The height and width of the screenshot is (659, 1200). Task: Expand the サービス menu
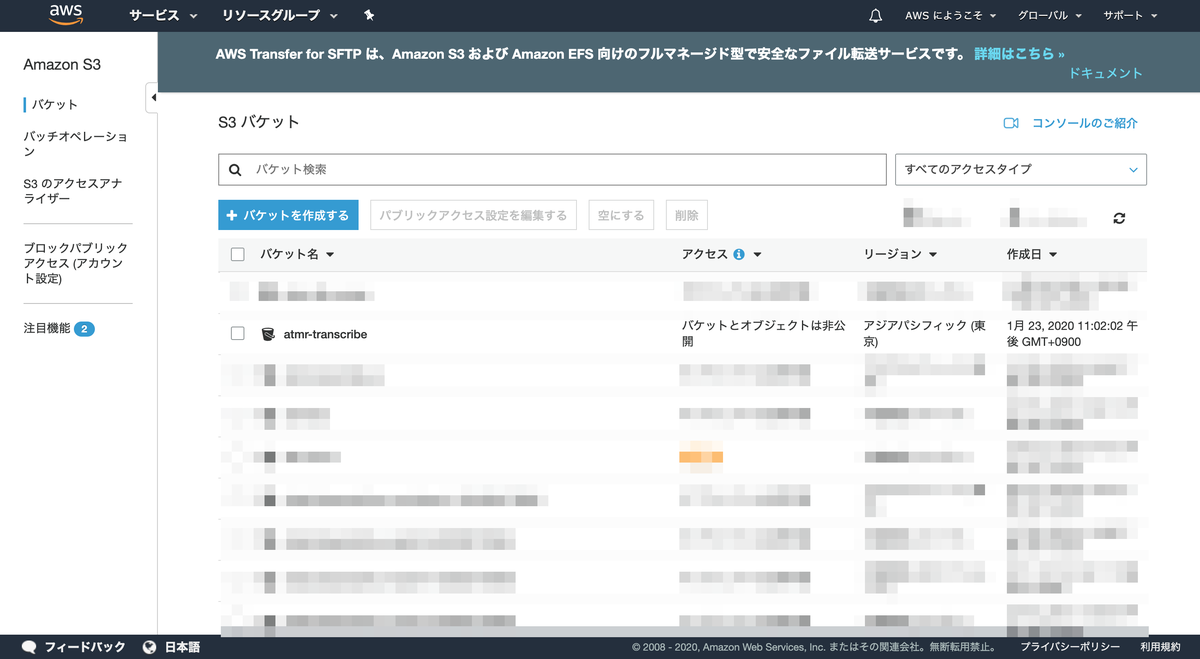point(163,15)
